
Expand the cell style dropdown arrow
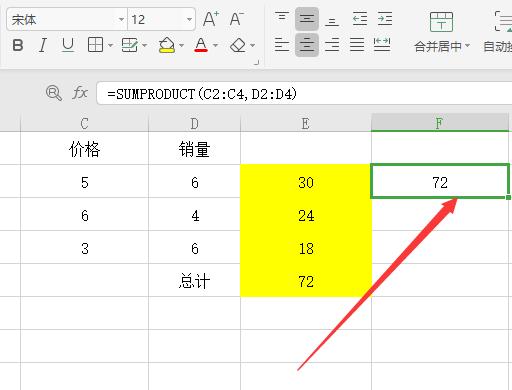145,45
